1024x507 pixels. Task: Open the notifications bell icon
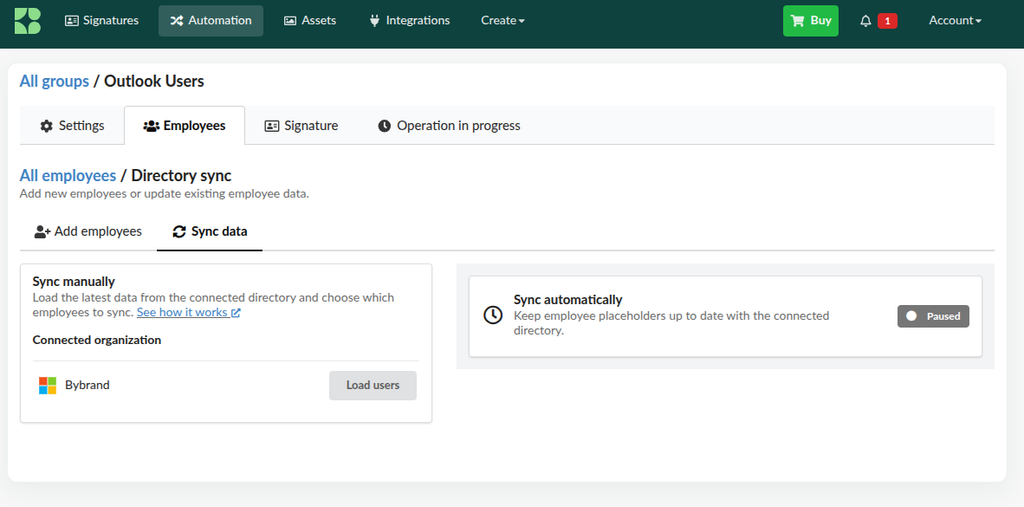[866, 21]
